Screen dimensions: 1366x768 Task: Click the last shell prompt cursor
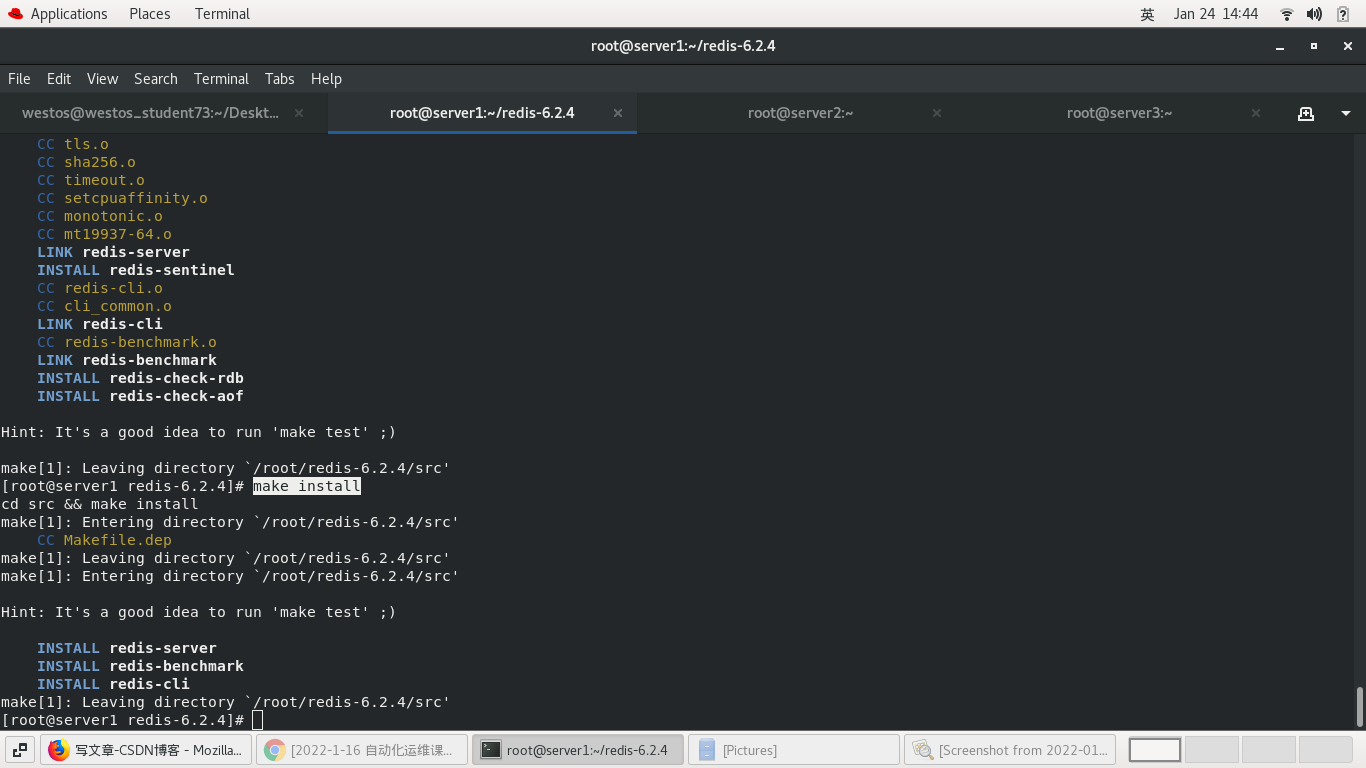257,720
